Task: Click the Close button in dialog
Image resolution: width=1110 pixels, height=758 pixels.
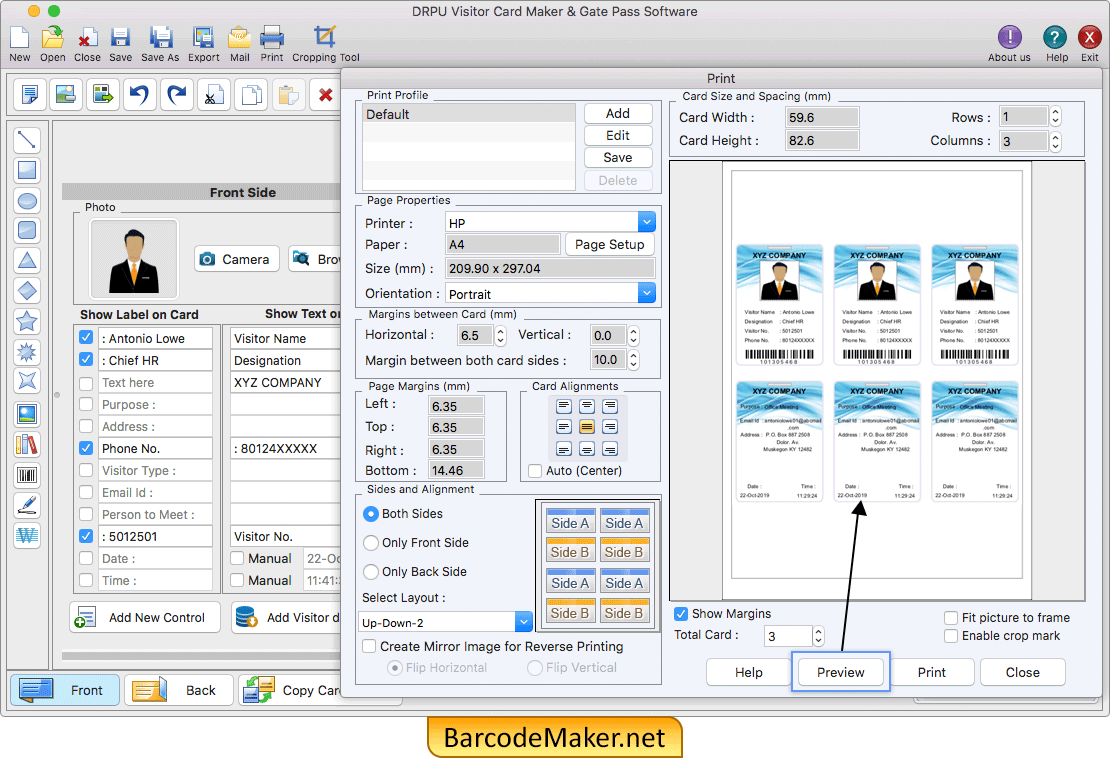Action: pyautogui.click(x=1023, y=672)
